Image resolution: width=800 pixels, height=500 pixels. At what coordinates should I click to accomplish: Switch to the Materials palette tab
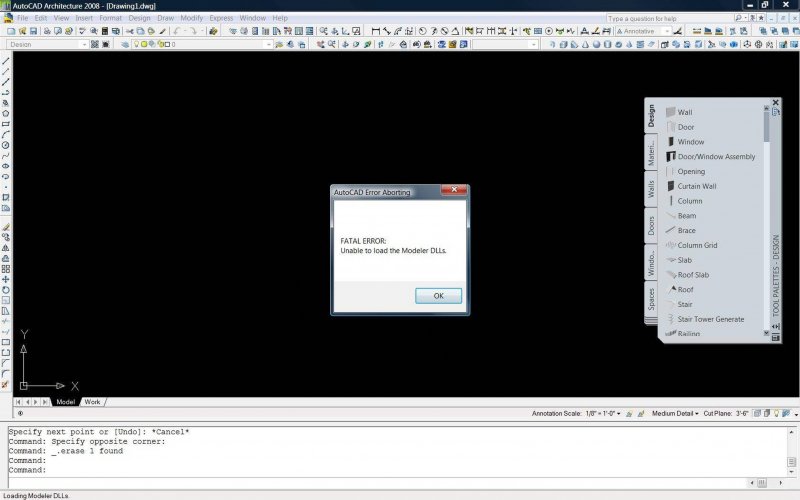click(x=651, y=153)
